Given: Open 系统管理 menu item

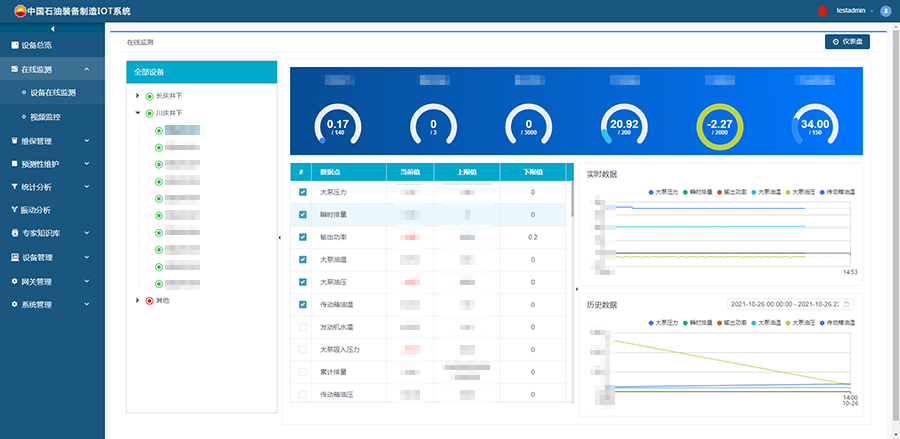Looking at the screenshot, I should (52, 304).
